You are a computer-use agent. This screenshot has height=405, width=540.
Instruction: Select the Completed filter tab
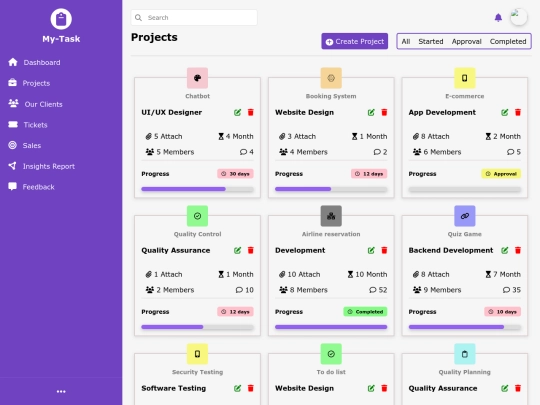pos(508,41)
